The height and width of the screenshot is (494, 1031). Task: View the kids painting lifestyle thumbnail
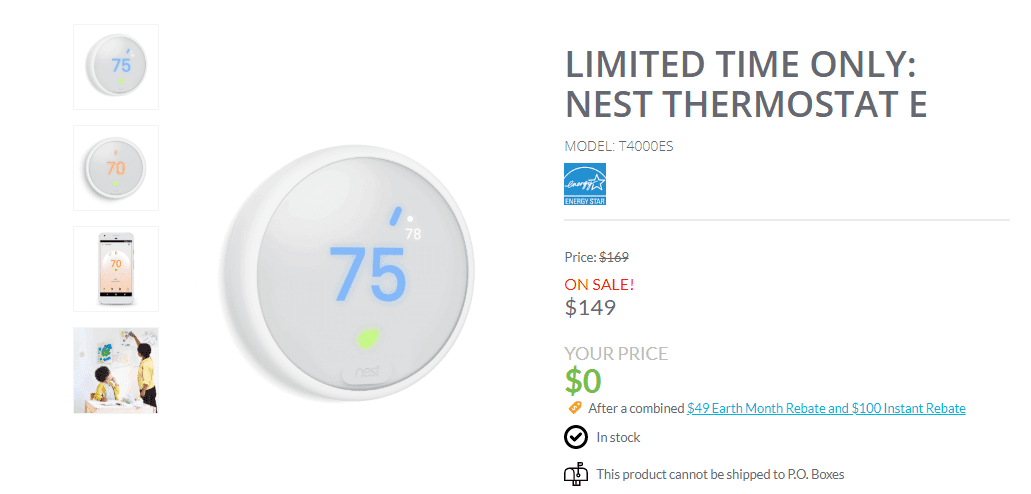pos(116,370)
